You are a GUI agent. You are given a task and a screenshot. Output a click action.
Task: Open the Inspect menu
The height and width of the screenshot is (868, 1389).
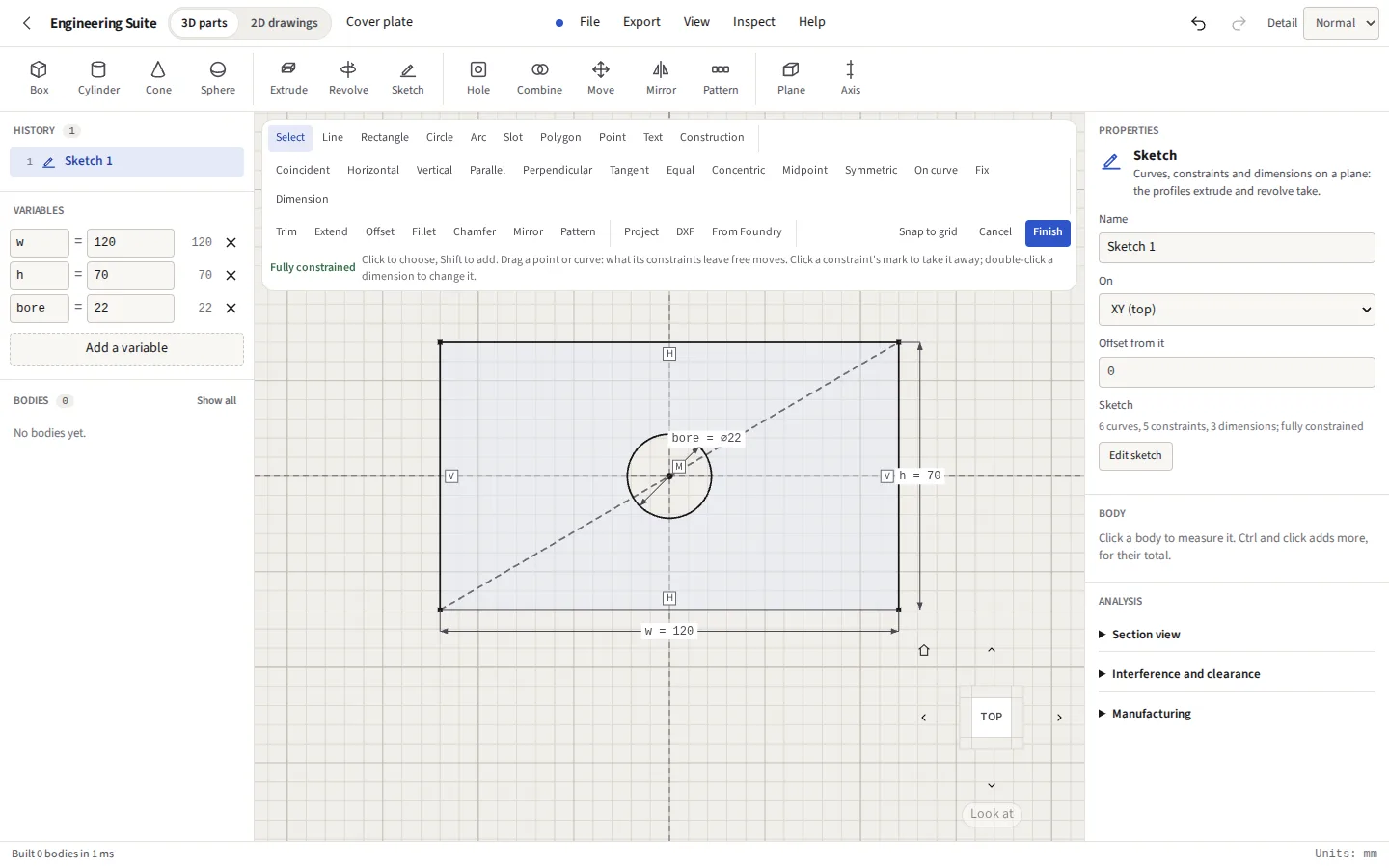pyautogui.click(x=753, y=21)
